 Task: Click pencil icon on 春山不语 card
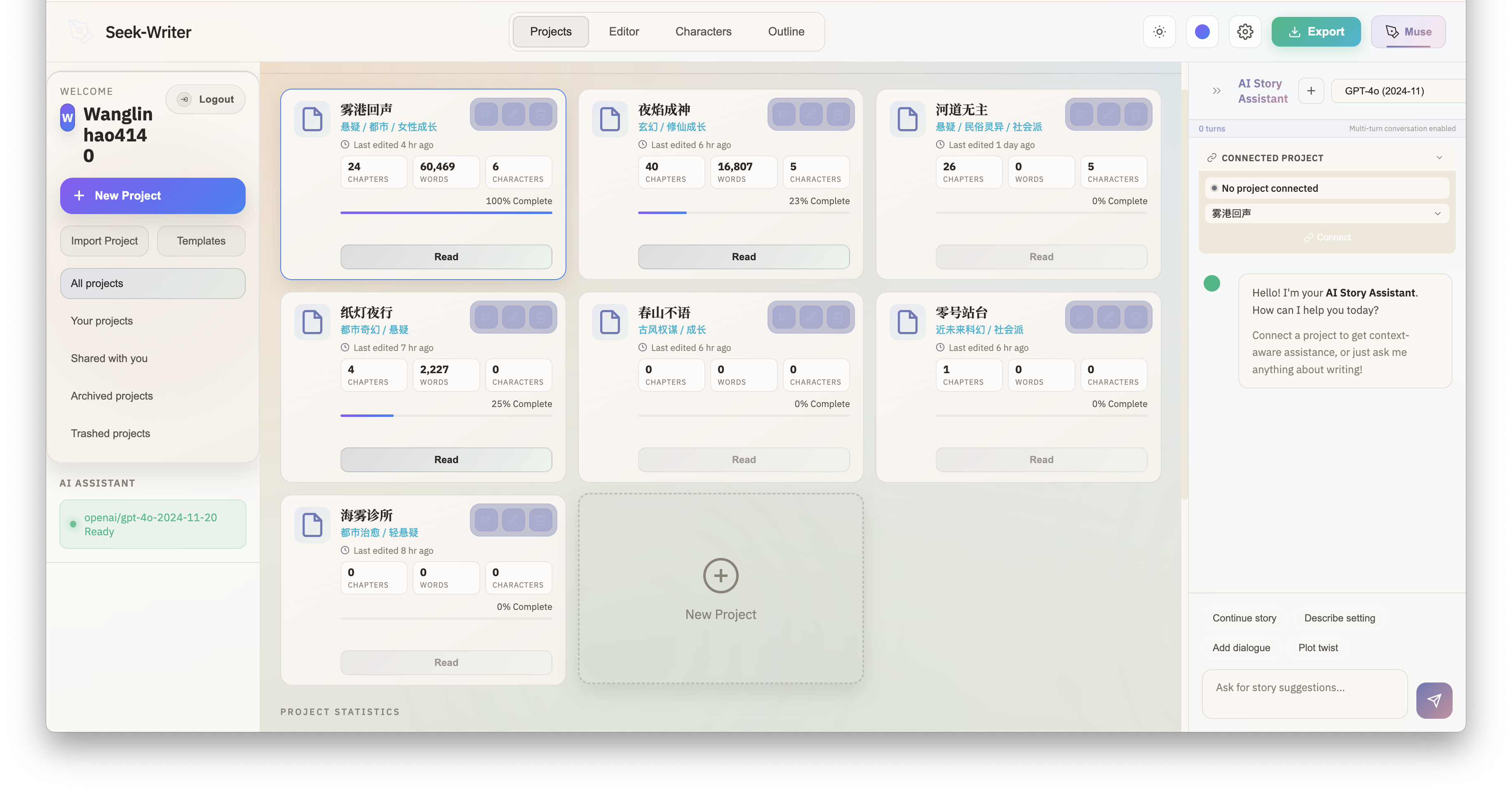coord(811,318)
